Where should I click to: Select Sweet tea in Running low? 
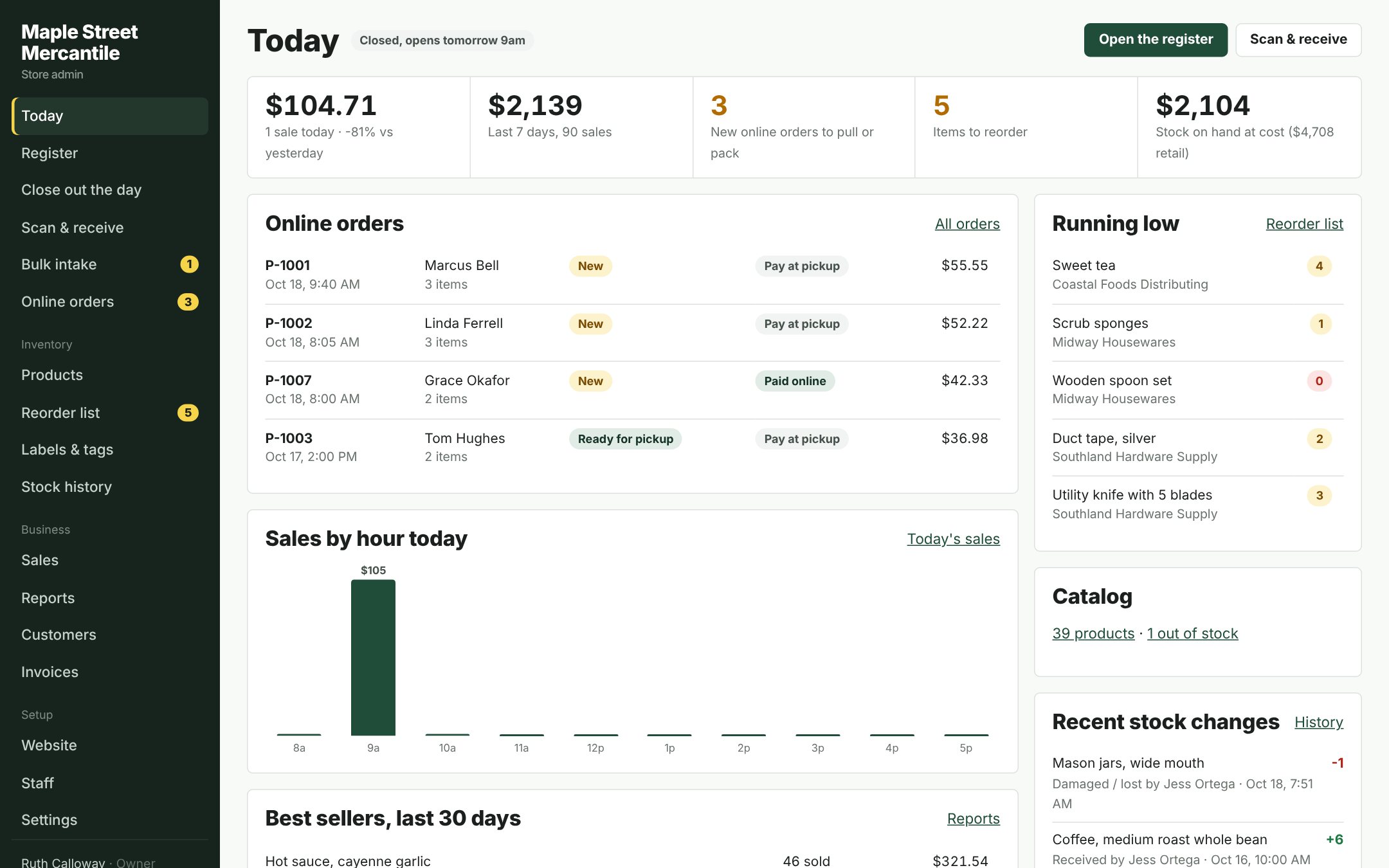tap(1197, 275)
